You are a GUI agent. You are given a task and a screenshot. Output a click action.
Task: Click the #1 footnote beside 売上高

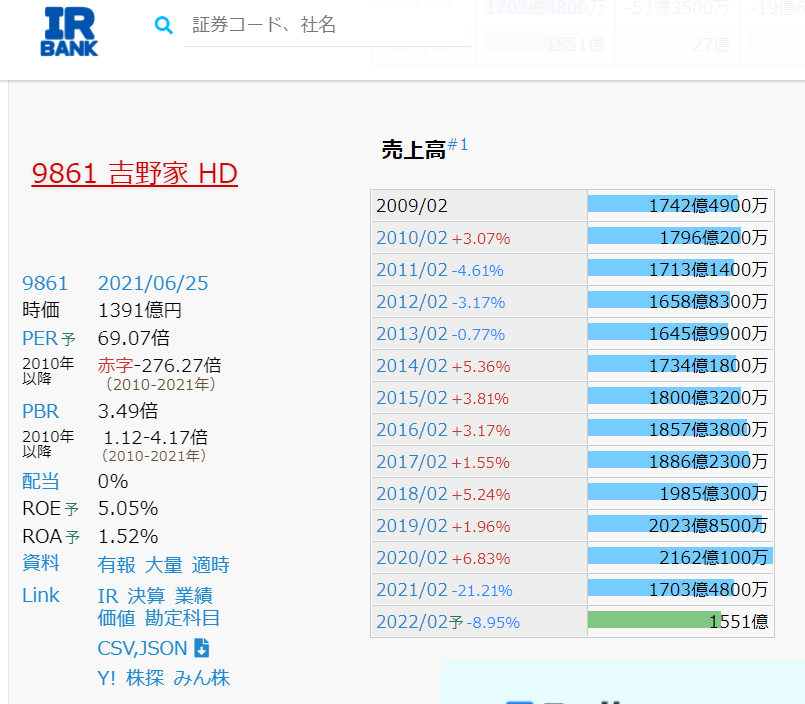point(457,144)
